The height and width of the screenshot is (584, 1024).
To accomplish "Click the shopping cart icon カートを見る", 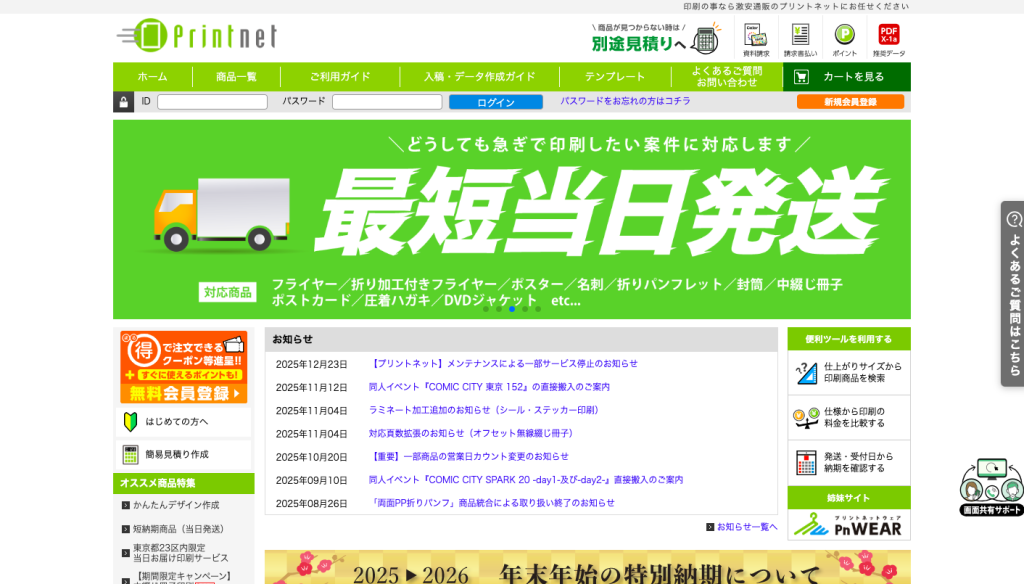I will [x=802, y=77].
